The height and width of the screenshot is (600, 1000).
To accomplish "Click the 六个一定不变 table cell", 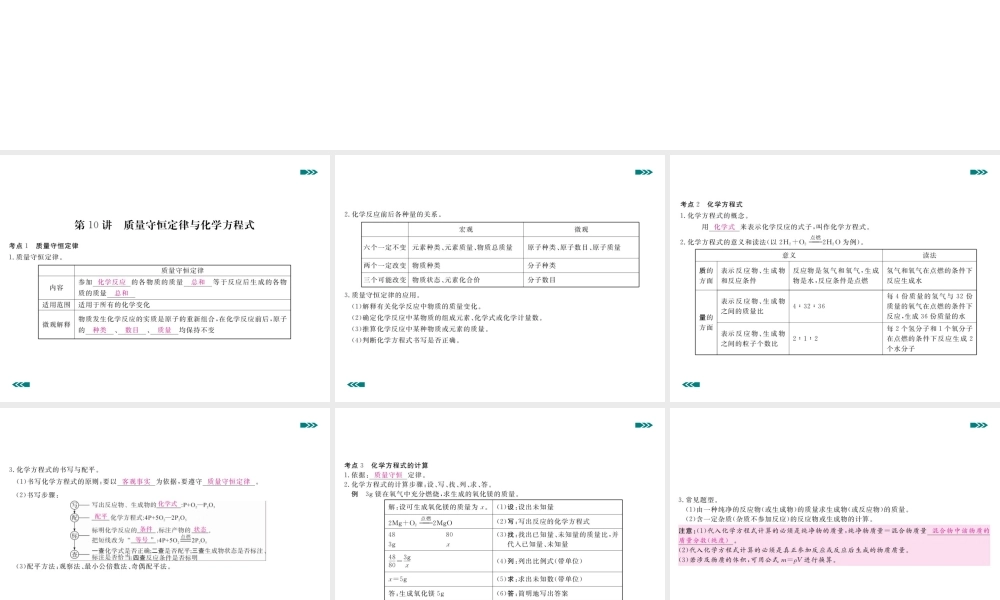I will [x=385, y=247].
